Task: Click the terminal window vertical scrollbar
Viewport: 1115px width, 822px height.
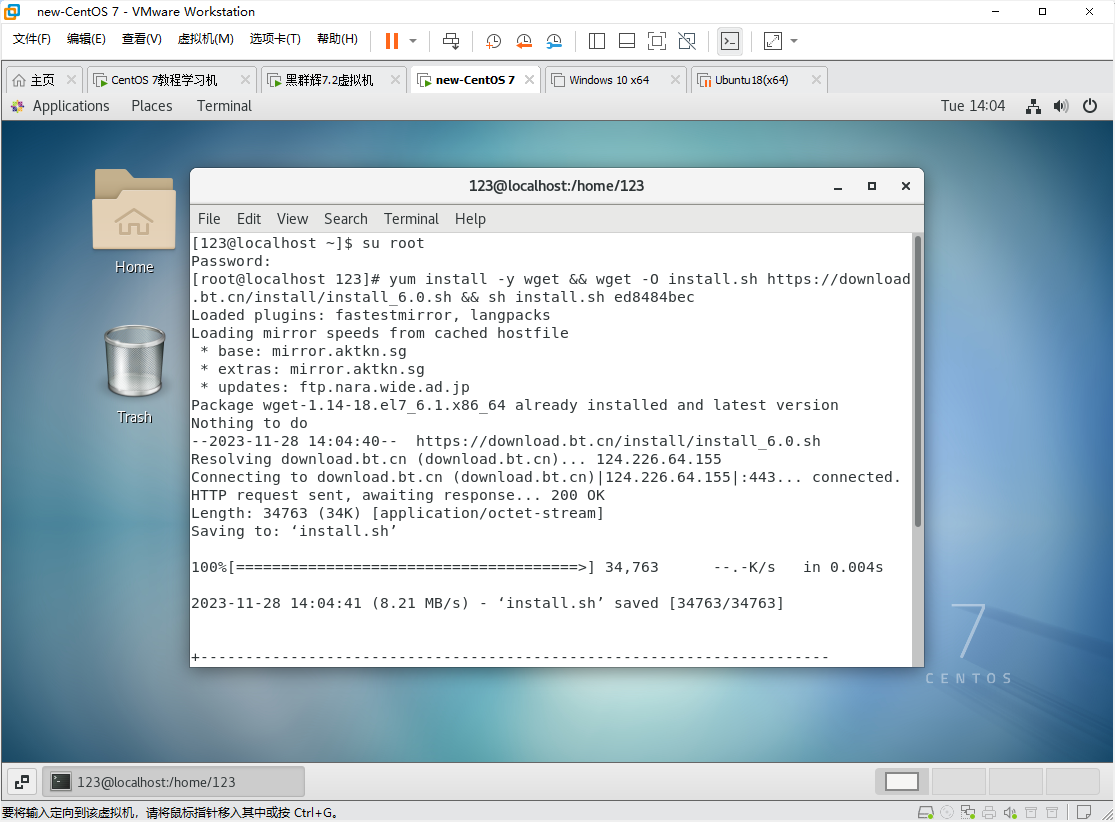Action: coord(917,383)
